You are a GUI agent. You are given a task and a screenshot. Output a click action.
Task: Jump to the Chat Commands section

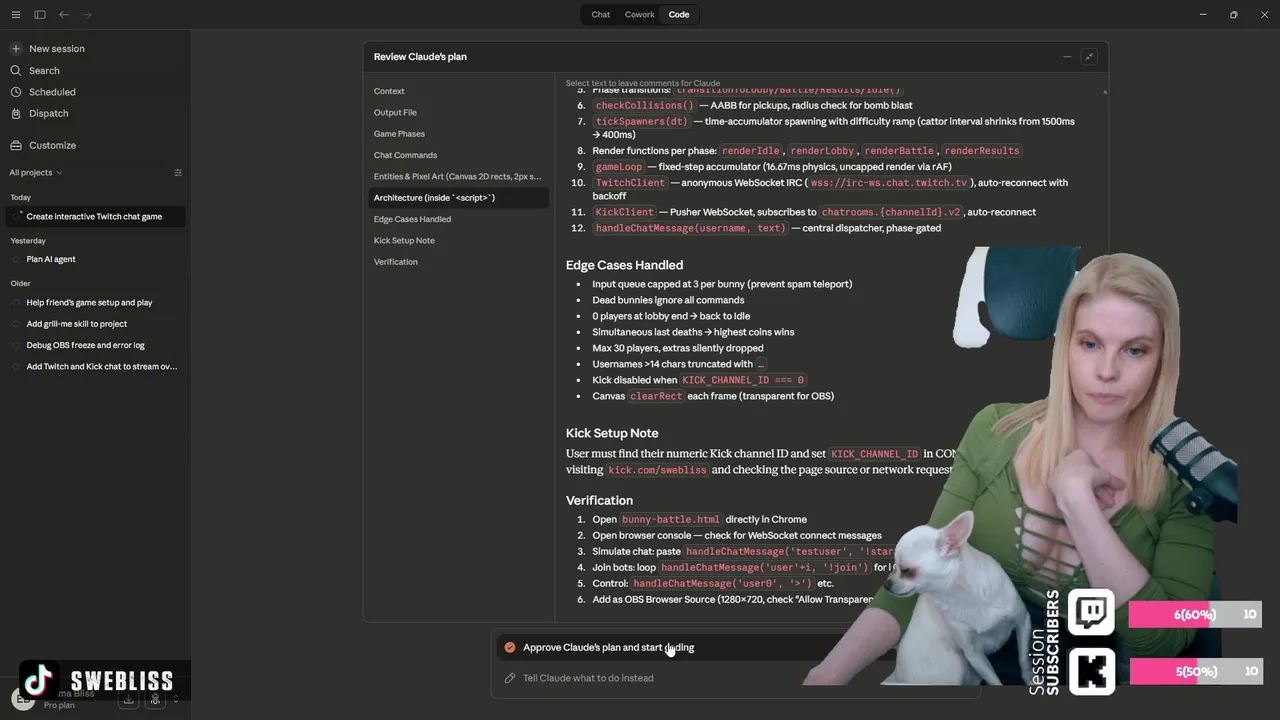405,155
